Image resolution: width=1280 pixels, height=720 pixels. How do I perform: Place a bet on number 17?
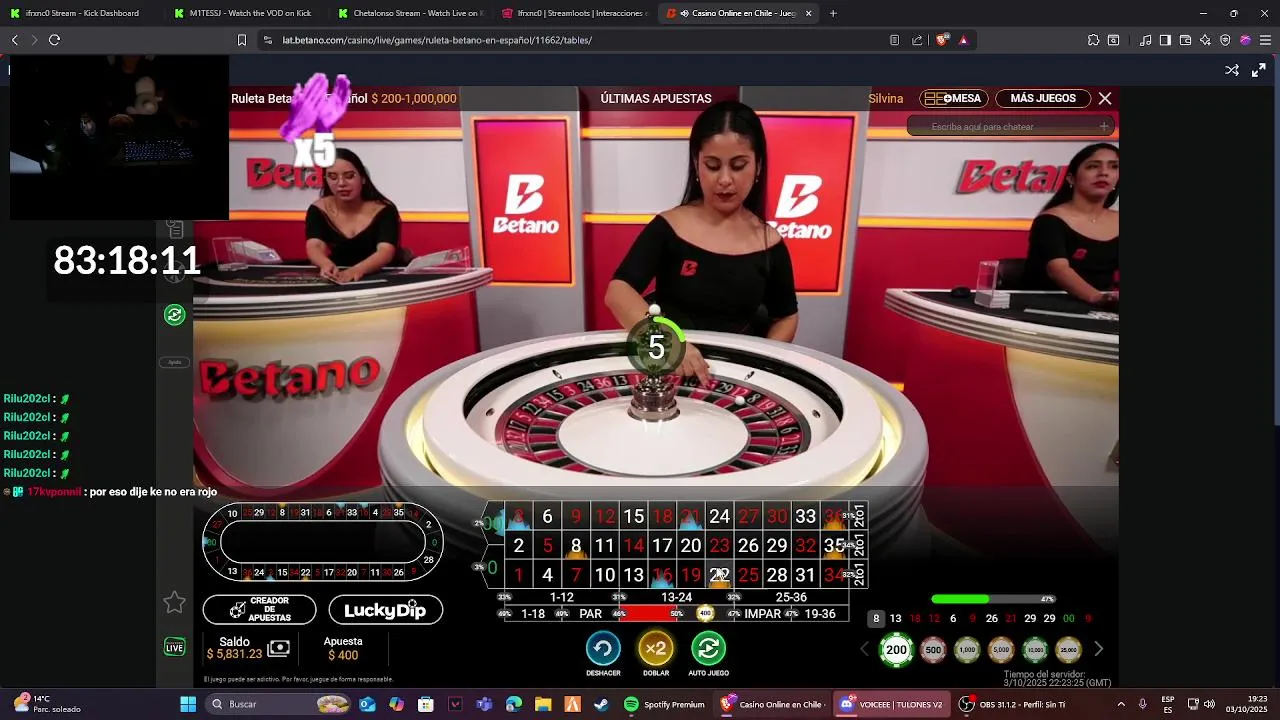click(x=662, y=546)
